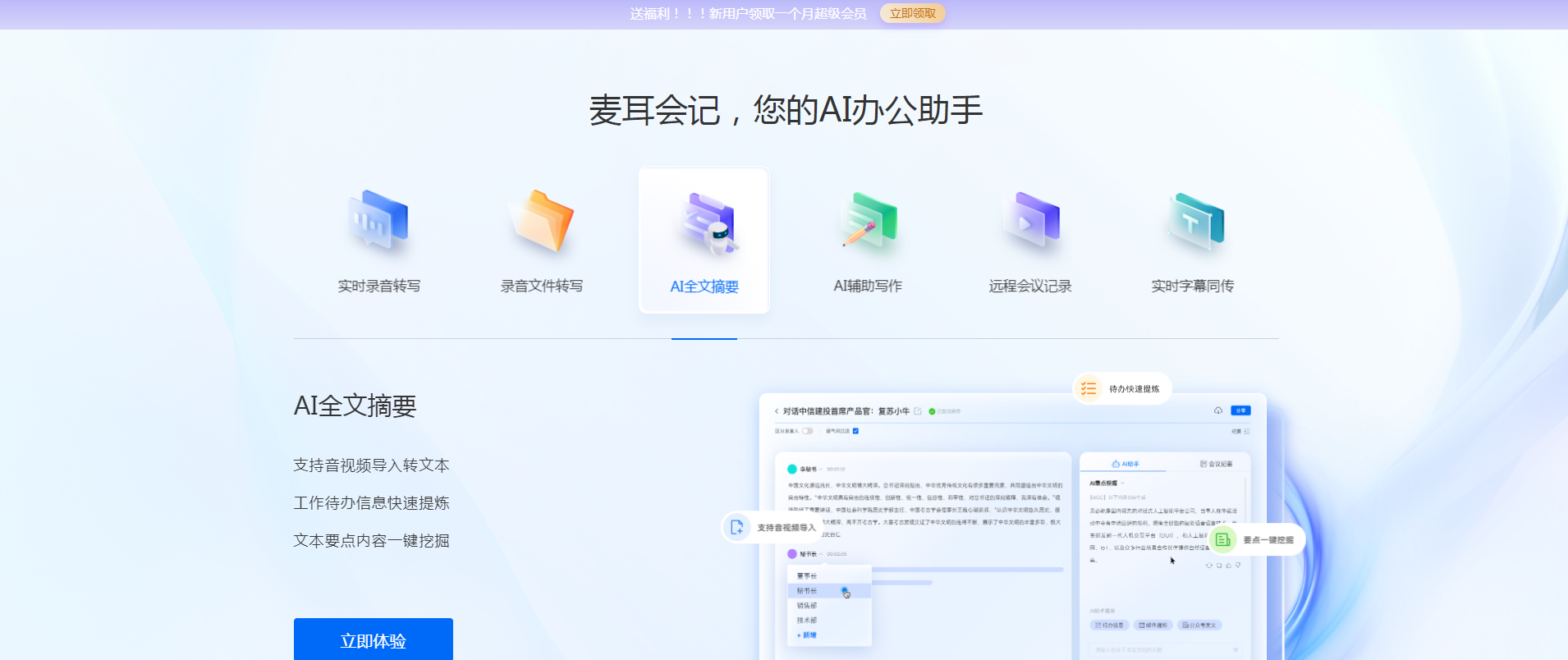Viewport: 1568px width, 660px height.
Task: Click the 待办信息 chip
Action: [1109, 626]
